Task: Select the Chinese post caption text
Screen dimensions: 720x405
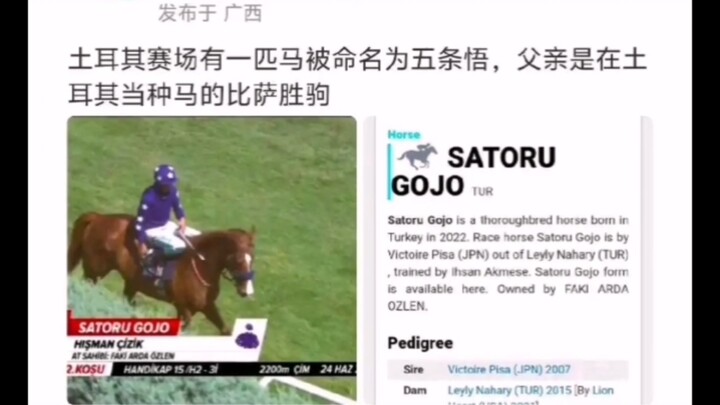Action: click(357, 78)
